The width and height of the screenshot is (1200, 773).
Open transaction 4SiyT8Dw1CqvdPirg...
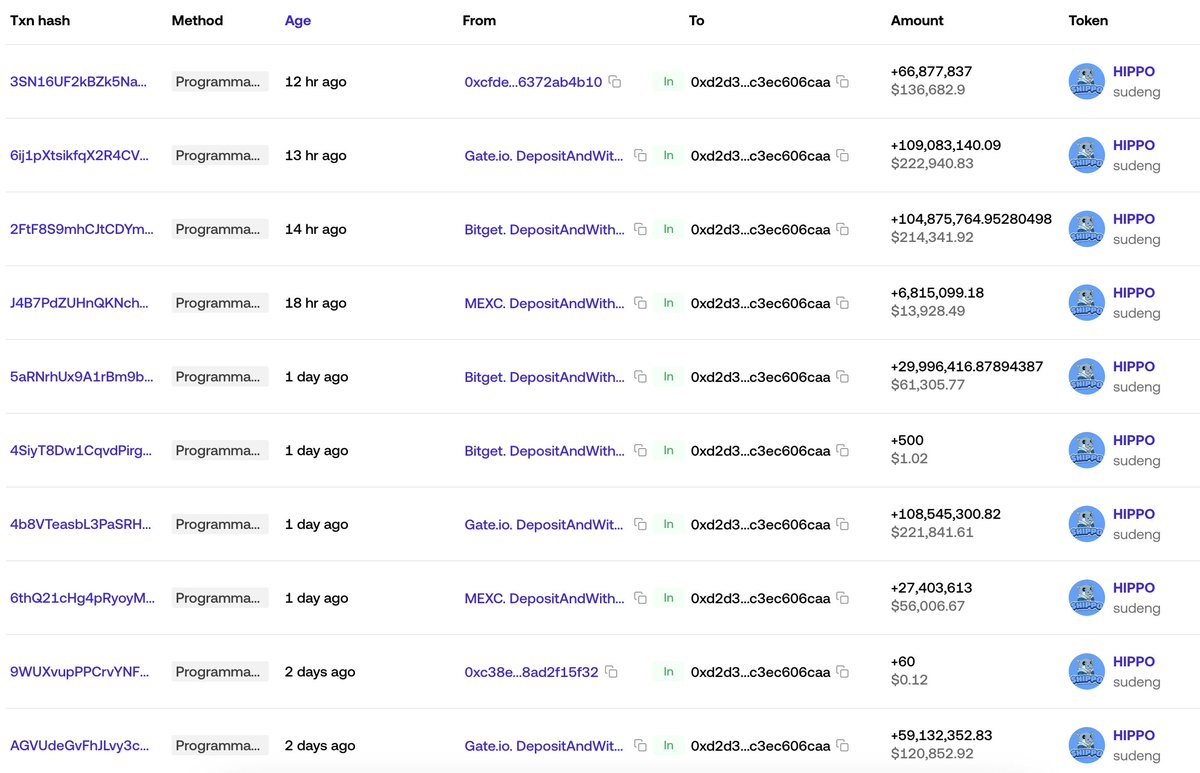(x=81, y=451)
